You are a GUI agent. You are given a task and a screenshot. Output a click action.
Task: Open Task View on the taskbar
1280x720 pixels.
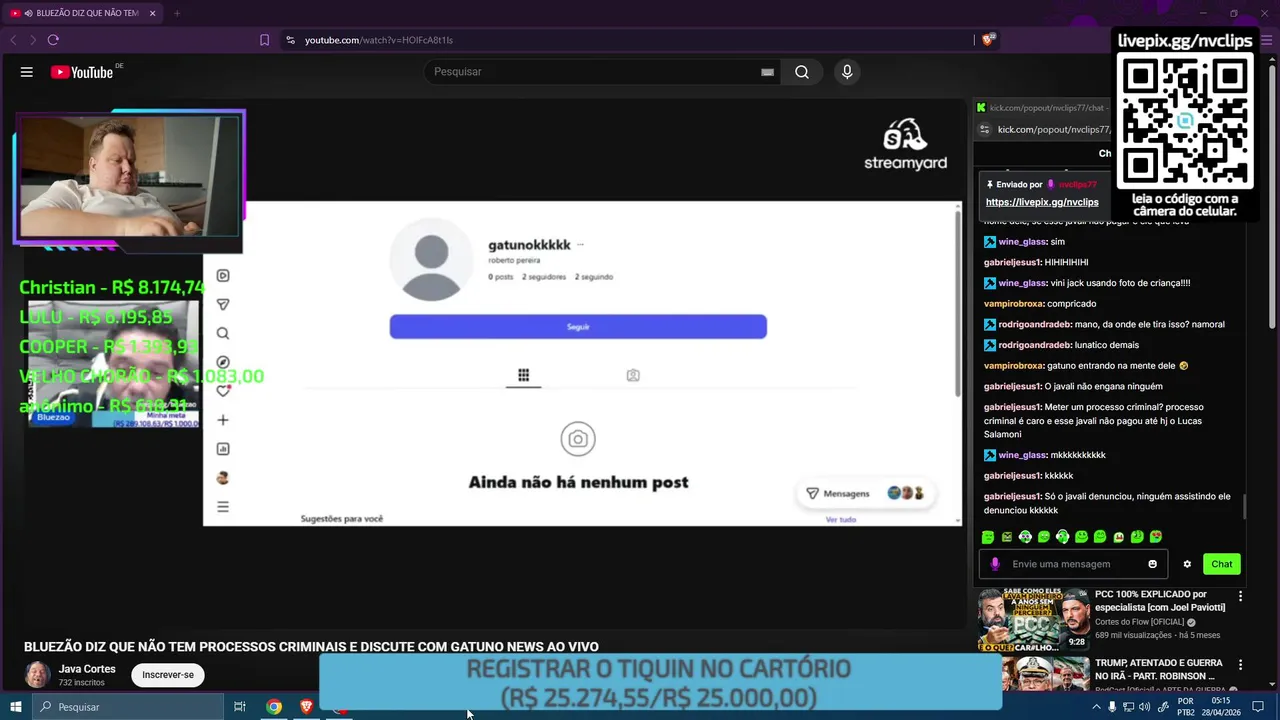pyautogui.click(x=240, y=707)
